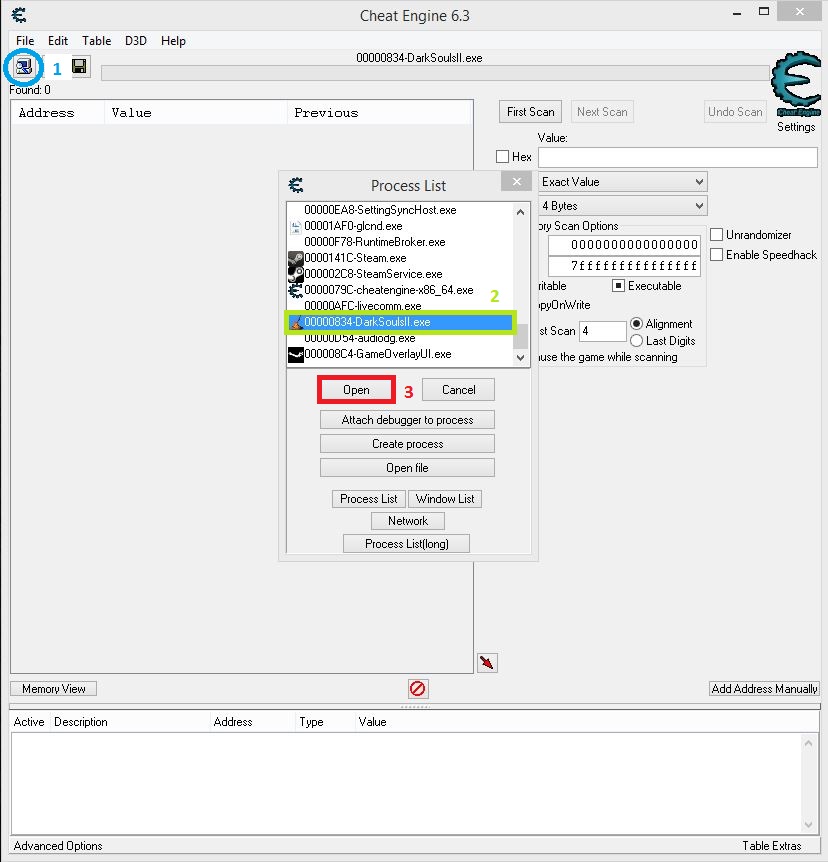Click the scan Value input field
Screen dimensions: 828x862
coord(677,157)
